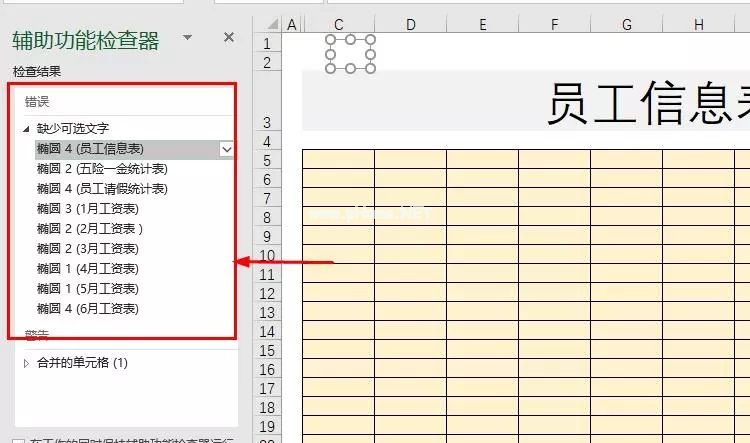Click 椭圆 2 (2月工资表) error entry

(x=88, y=229)
